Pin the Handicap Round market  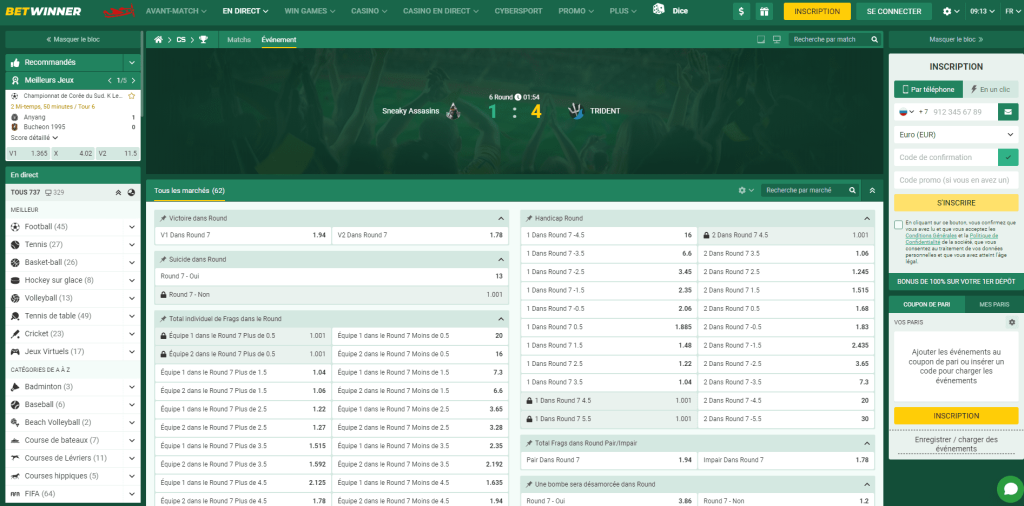point(529,218)
